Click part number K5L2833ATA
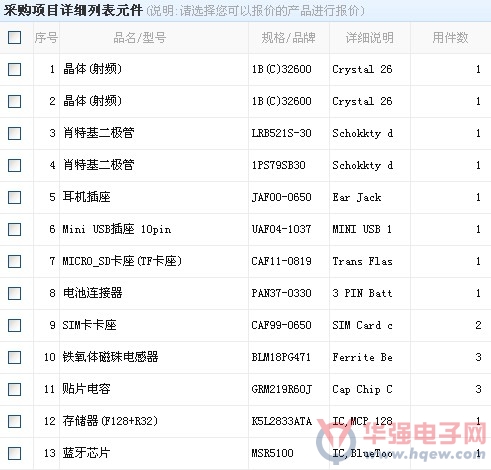491x470 pixels. tap(282, 421)
